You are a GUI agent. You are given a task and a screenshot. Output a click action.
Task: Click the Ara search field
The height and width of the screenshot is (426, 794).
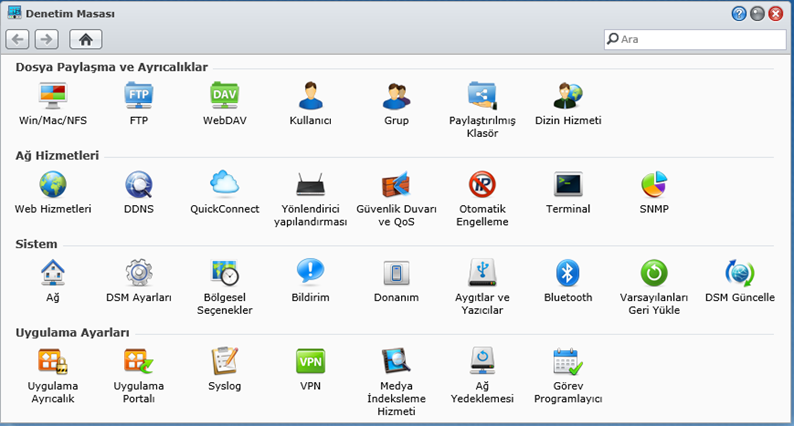(x=695, y=39)
